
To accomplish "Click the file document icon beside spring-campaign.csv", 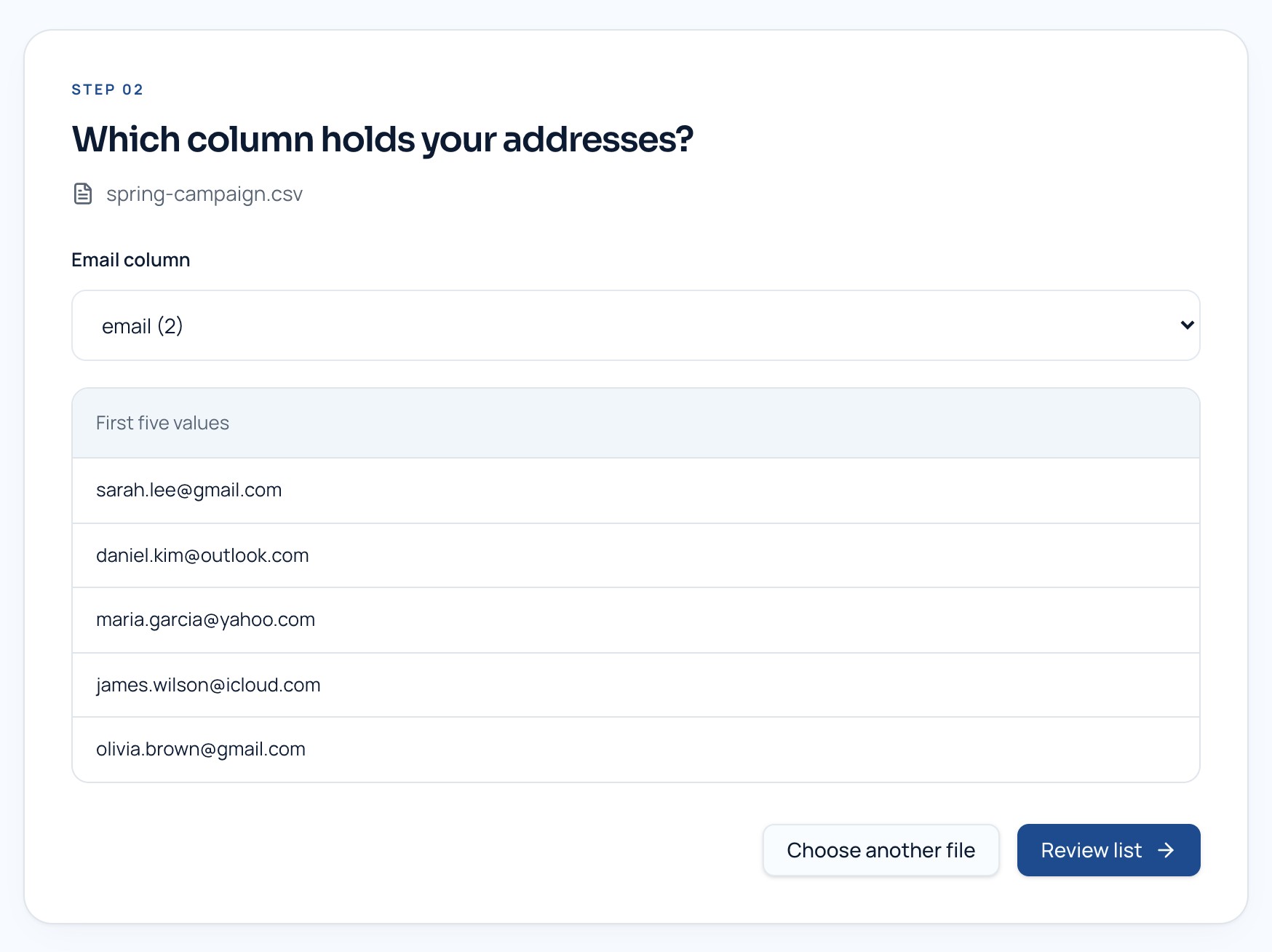I will click(83, 194).
